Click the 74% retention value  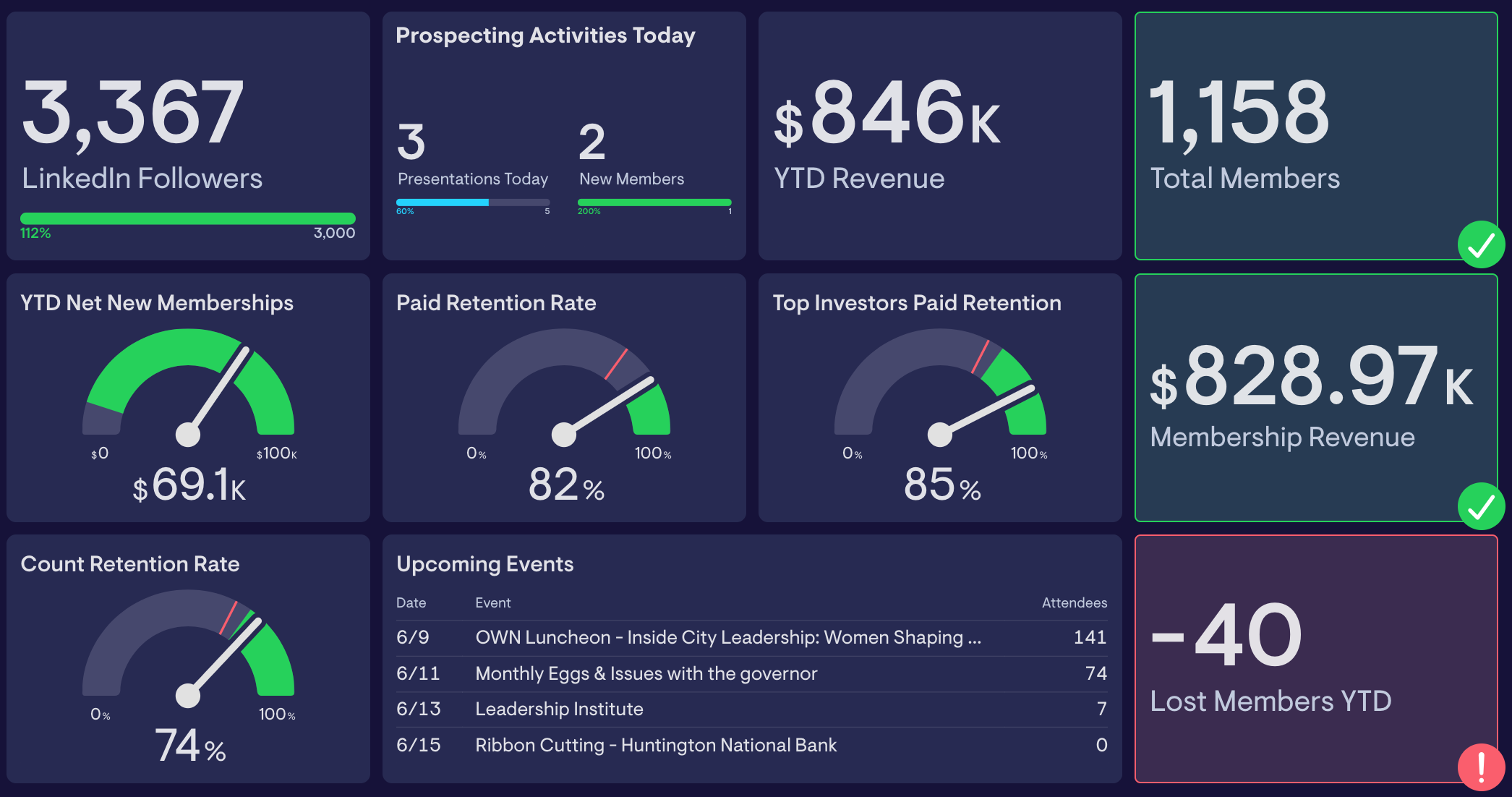pyautogui.click(x=190, y=746)
